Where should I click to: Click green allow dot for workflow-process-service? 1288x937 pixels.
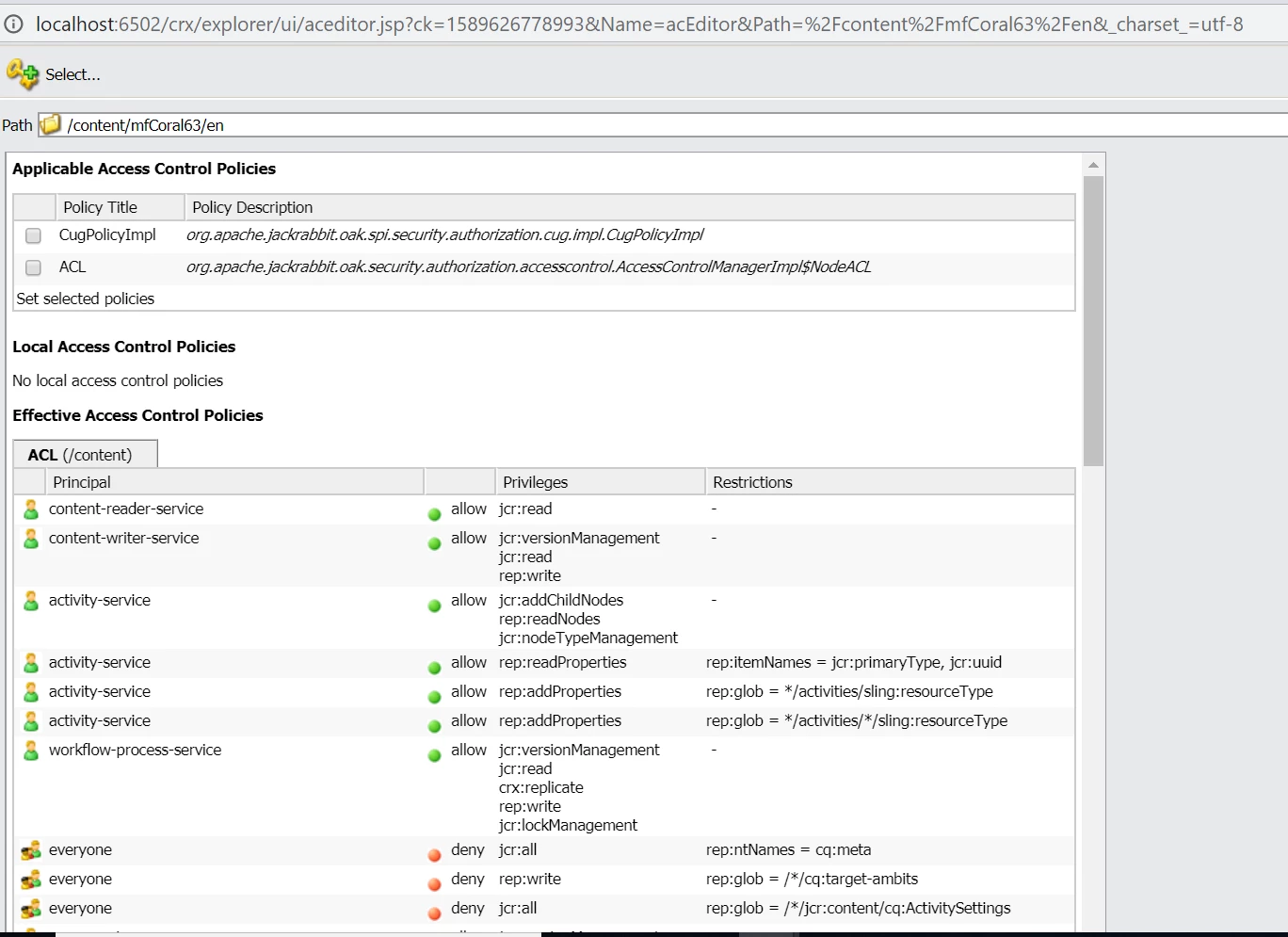pyautogui.click(x=434, y=755)
